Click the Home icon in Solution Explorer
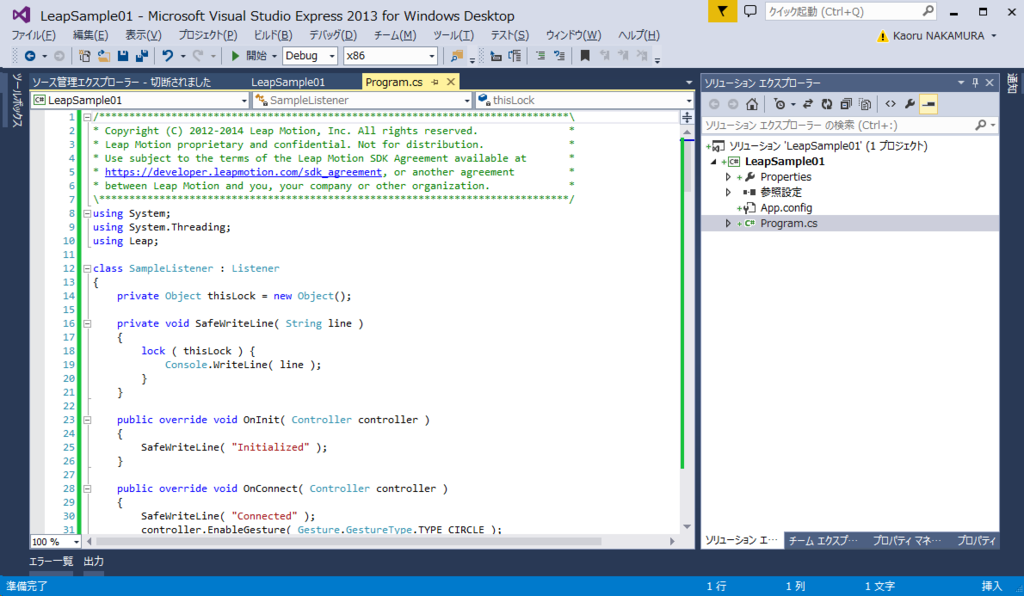The image size is (1024, 596). tap(752, 104)
